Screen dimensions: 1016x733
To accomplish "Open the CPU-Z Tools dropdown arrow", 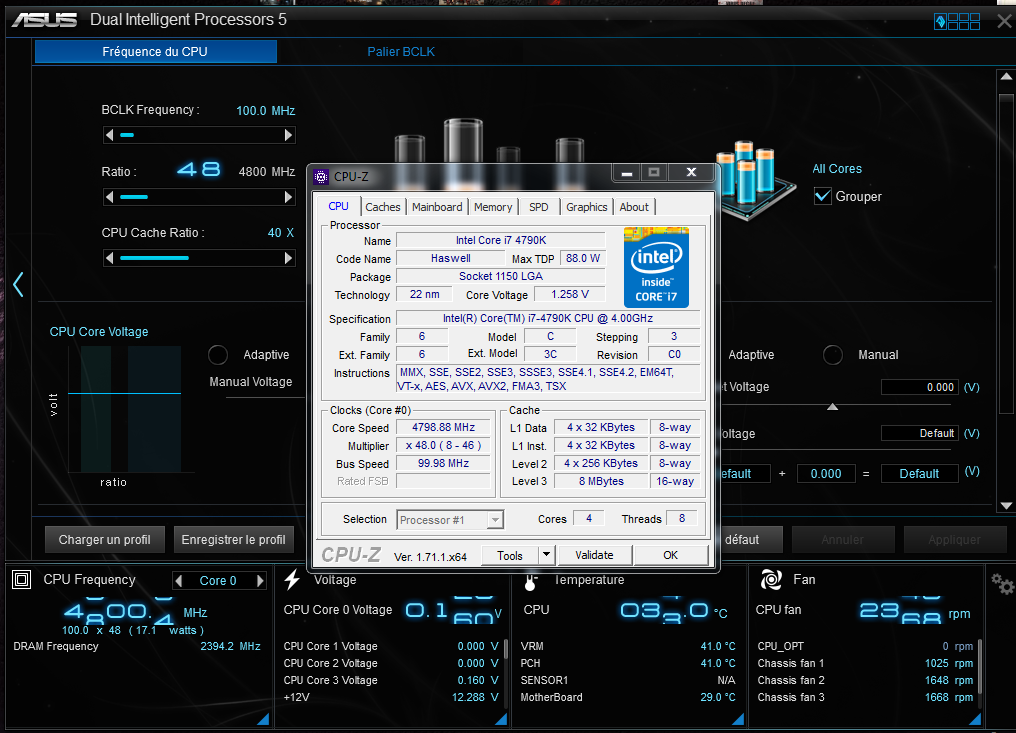I will (x=546, y=555).
